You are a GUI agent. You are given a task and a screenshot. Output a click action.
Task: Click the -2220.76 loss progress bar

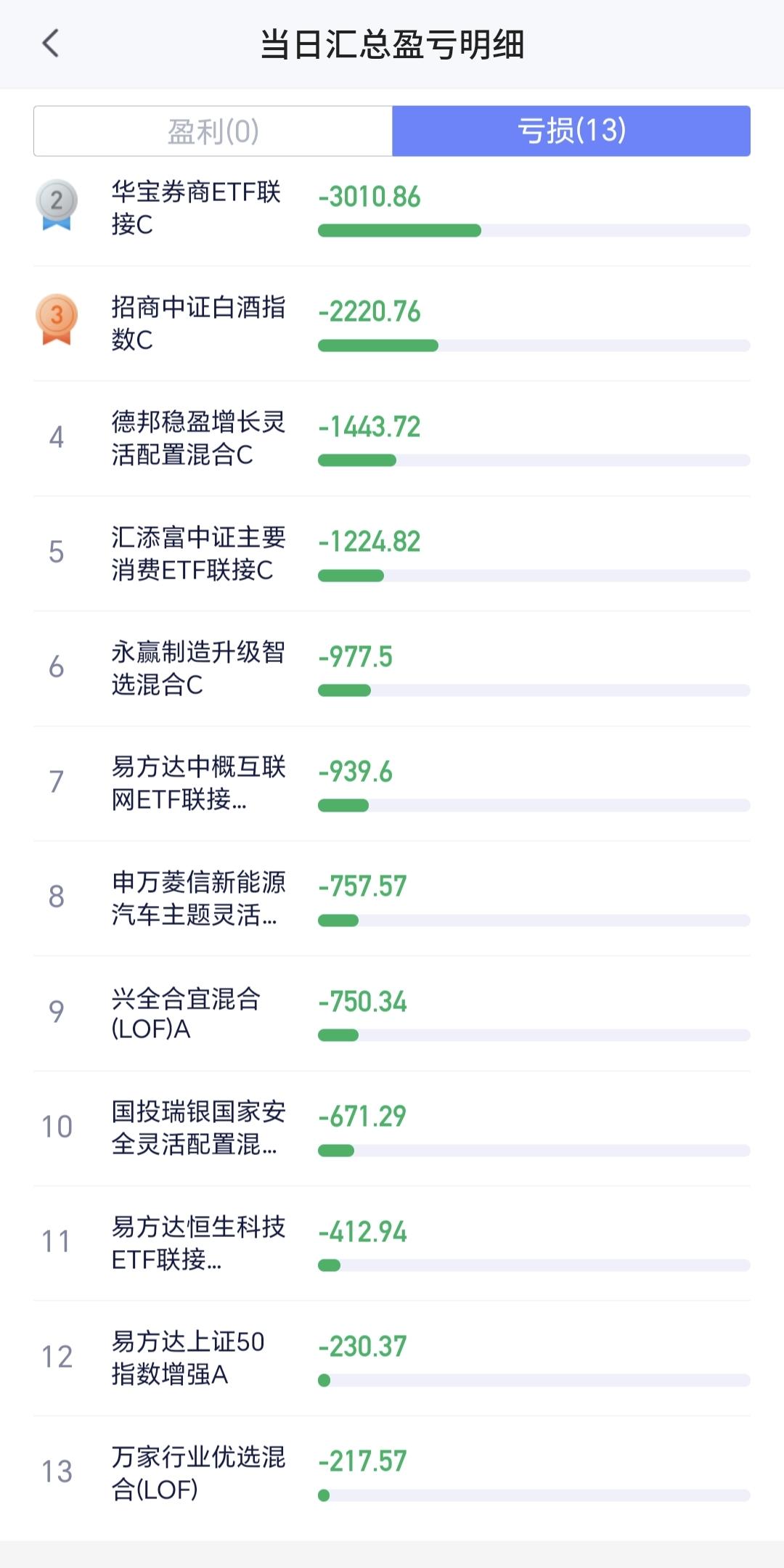pos(534,346)
